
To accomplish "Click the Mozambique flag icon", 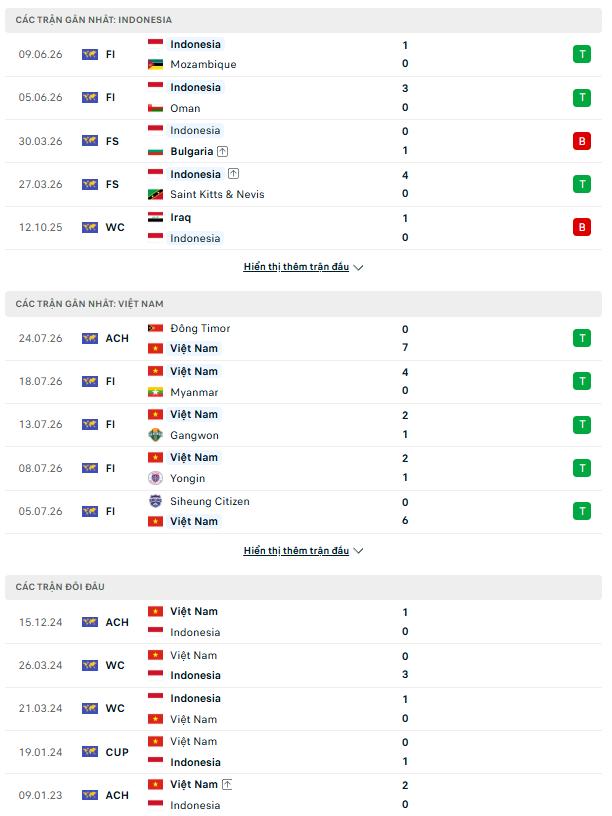I will (155, 65).
